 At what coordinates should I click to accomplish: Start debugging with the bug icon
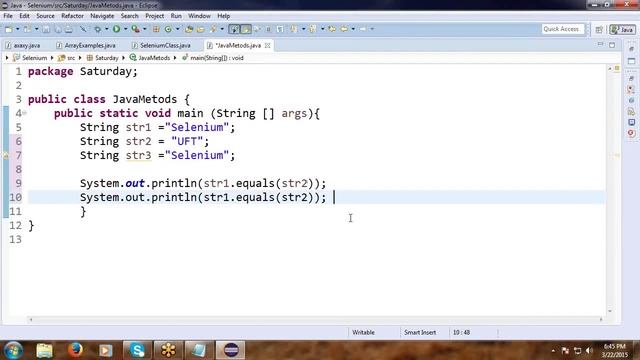(98, 29)
